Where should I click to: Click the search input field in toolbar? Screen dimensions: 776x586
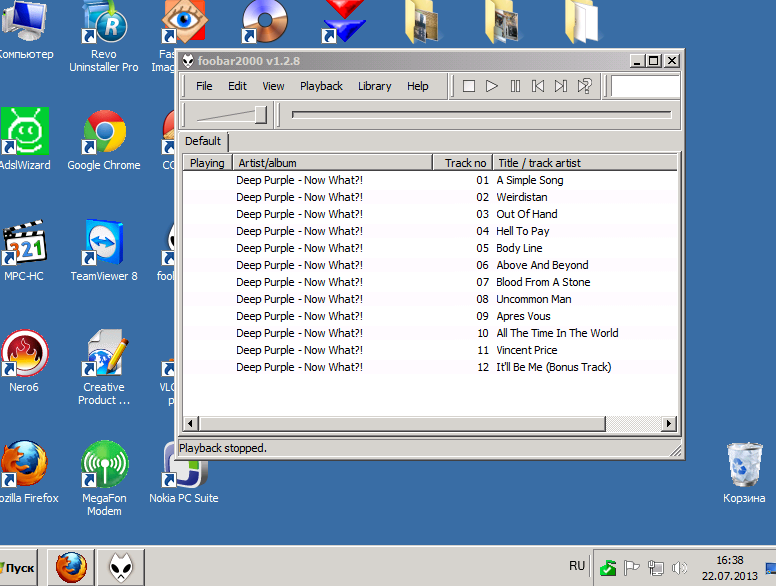pyautogui.click(x=645, y=86)
